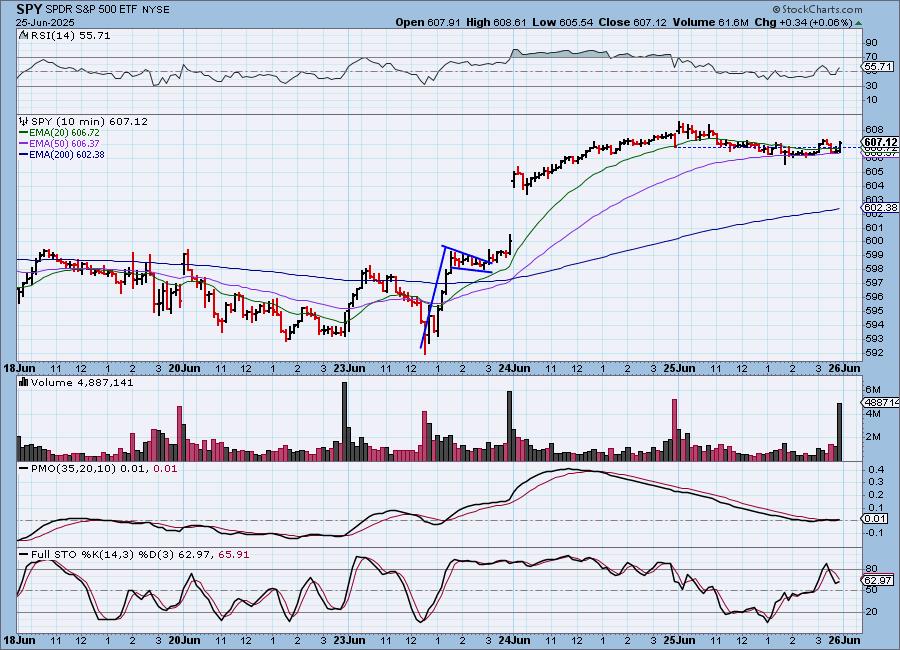Image resolution: width=900 pixels, height=650 pixels.
Task: Click the 80 level on the stochastic axis
Action: coord(871,569)
